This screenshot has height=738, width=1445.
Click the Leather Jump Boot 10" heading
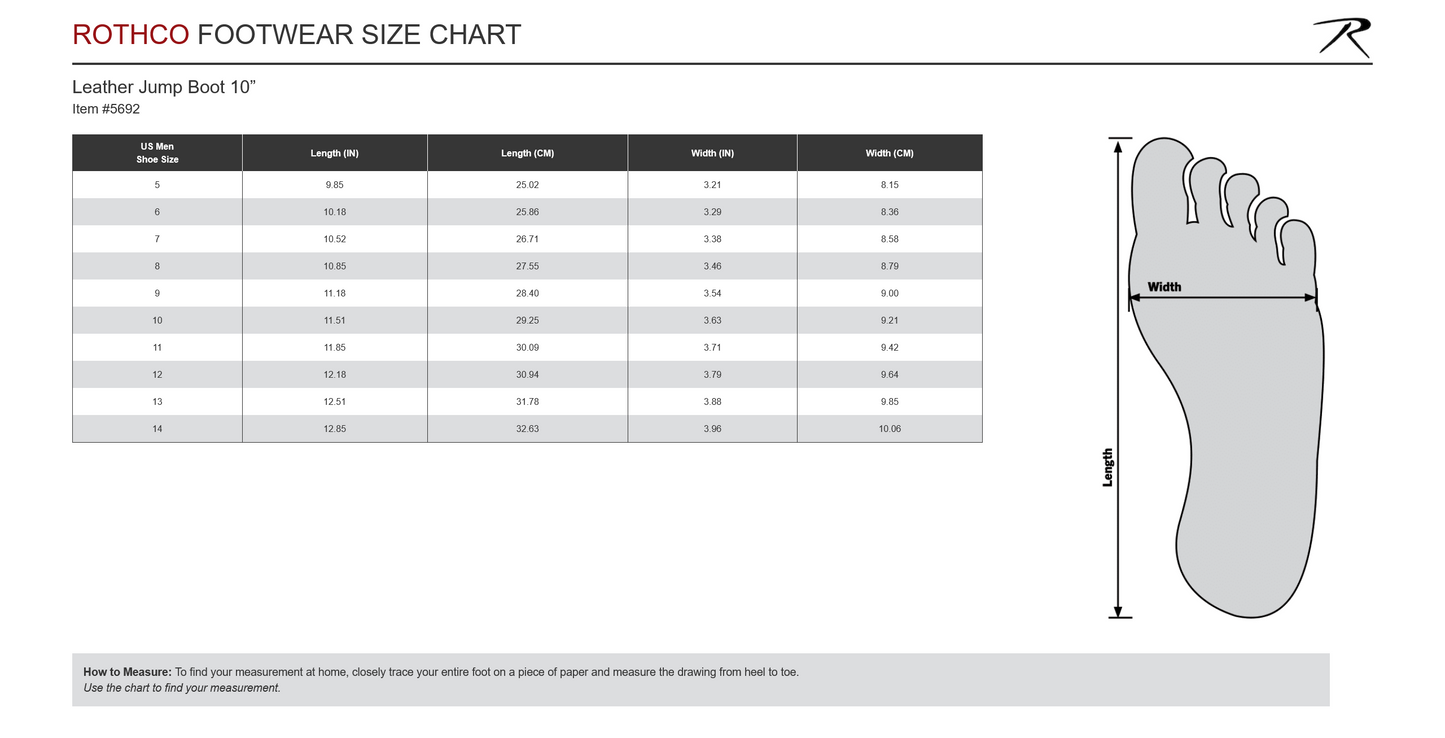tap(164, 87)
